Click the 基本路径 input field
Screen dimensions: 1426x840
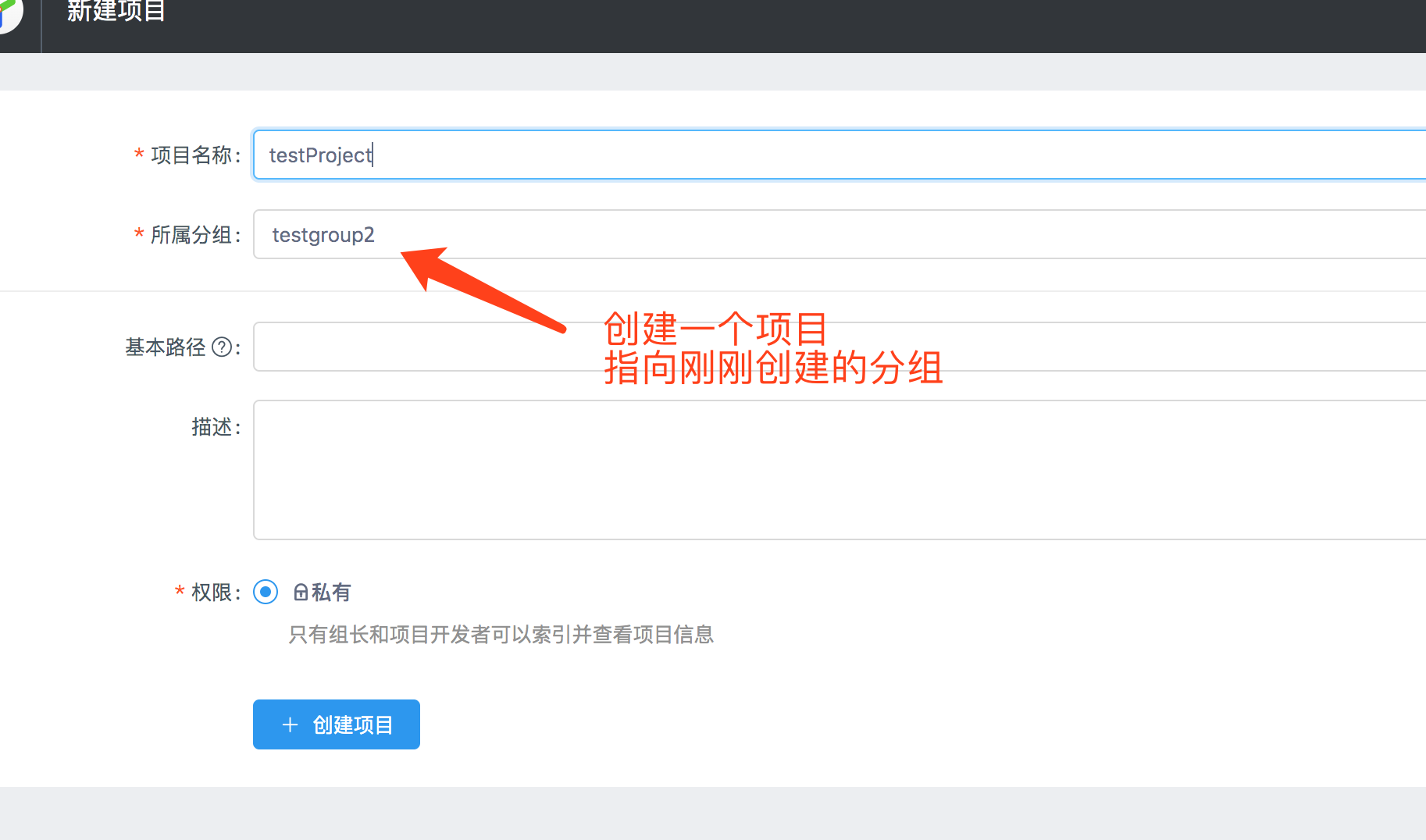[840, 347]
